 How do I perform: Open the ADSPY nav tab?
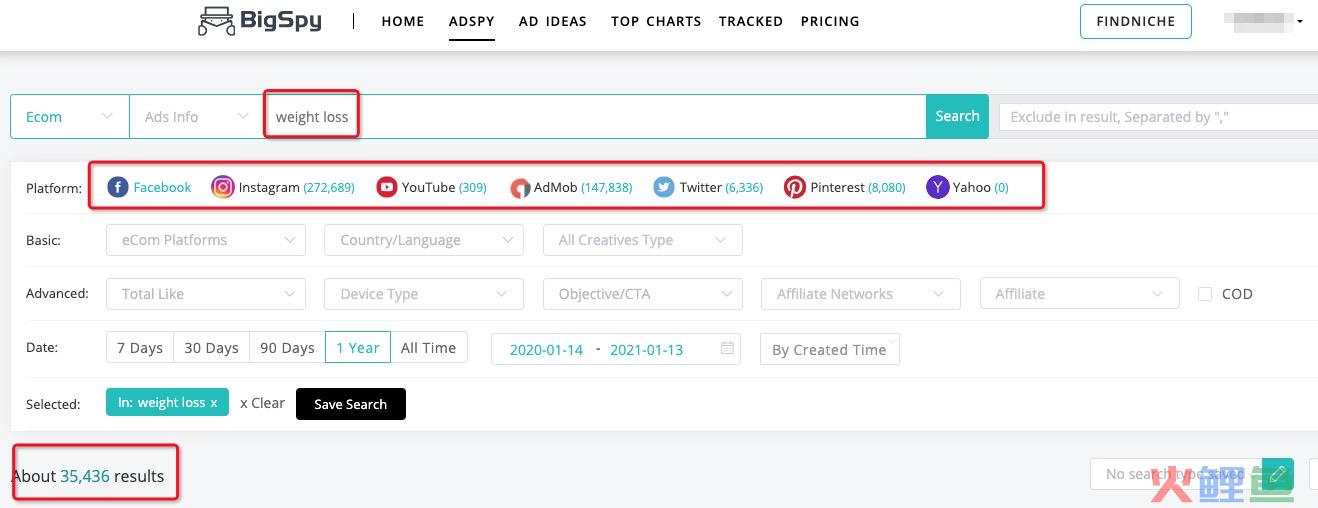(x=472, y=21)
